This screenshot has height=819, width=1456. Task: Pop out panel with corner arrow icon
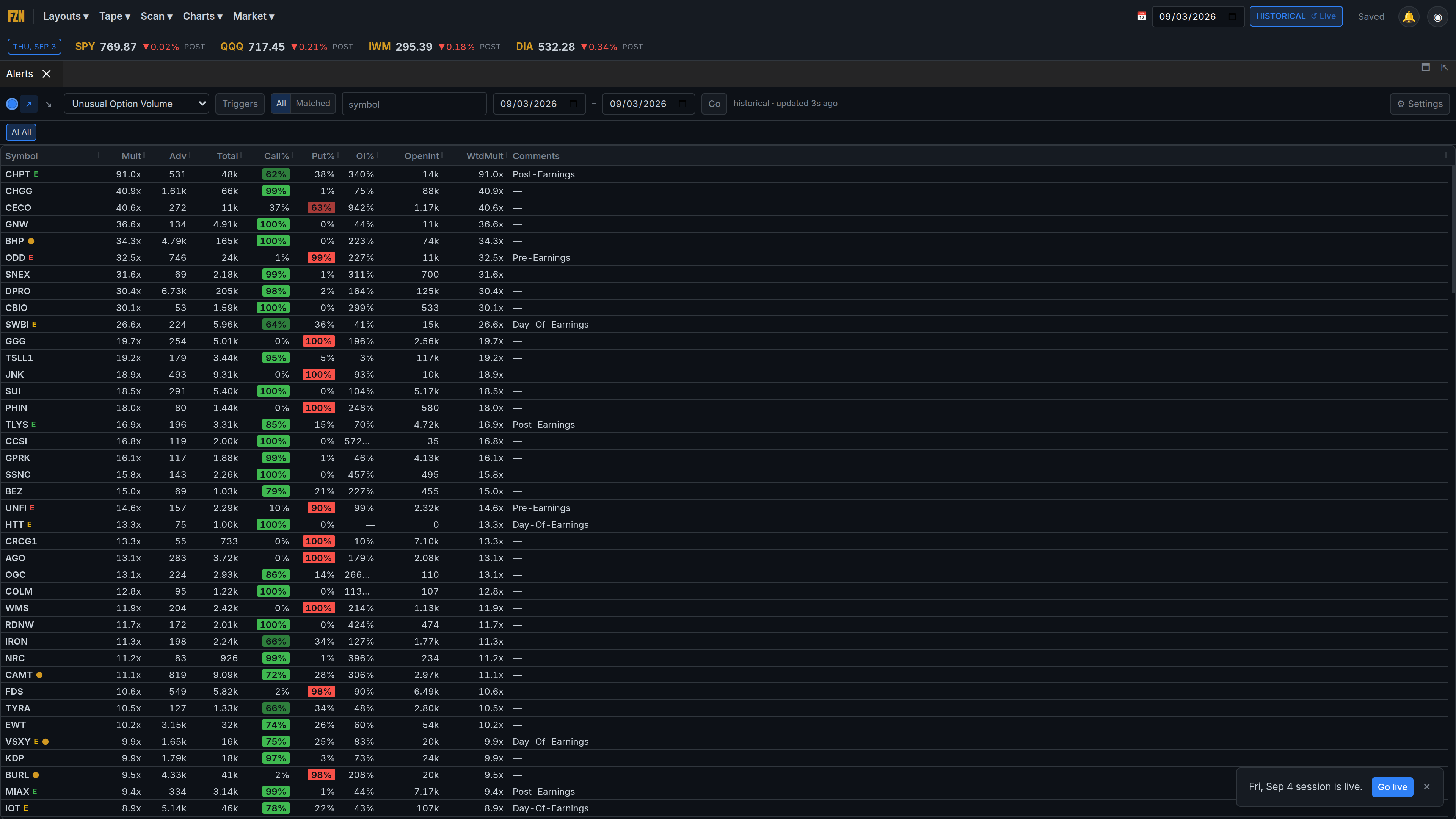tap(1444, 67)
